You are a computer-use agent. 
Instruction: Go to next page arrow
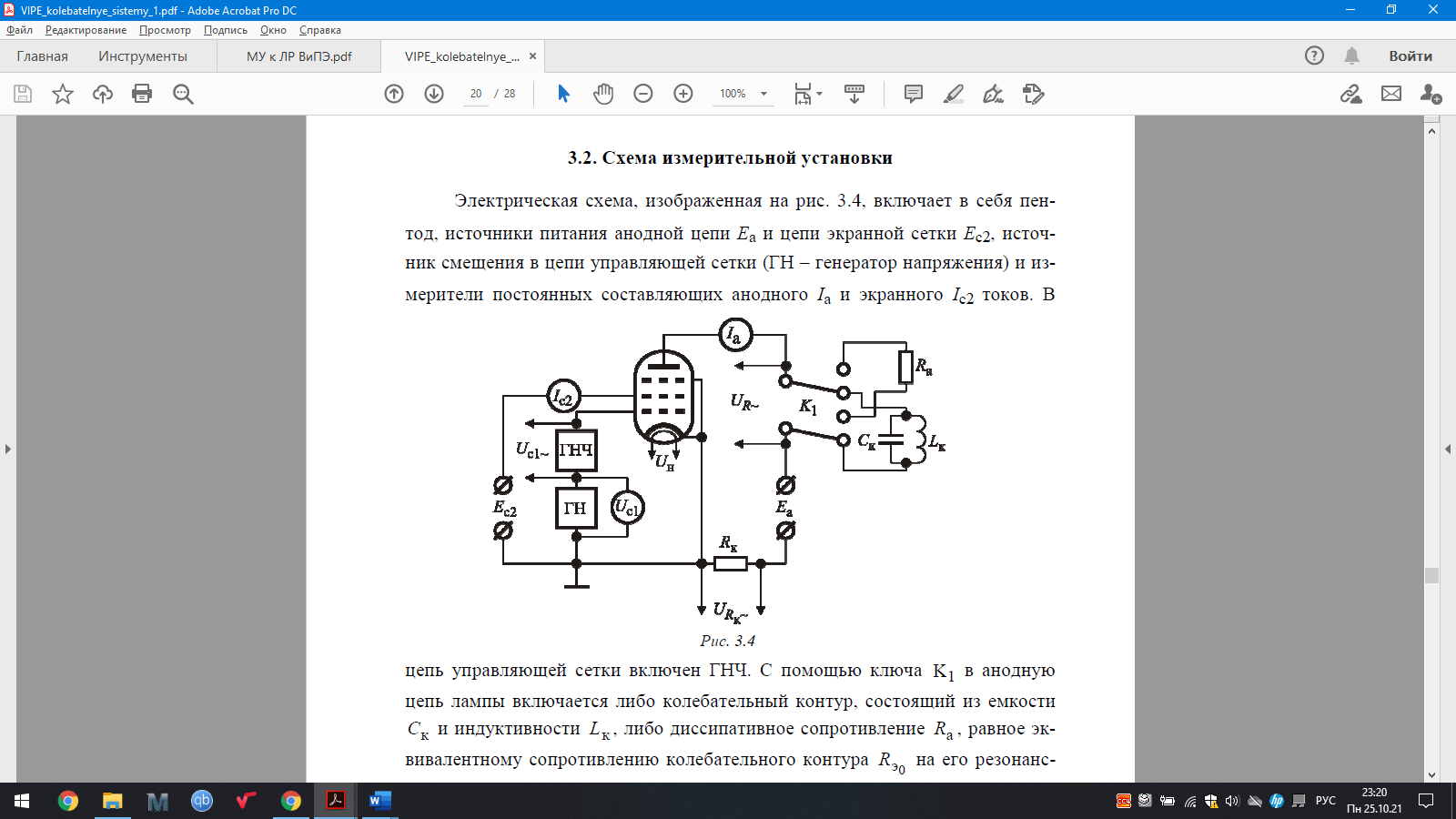pos(434,94)
